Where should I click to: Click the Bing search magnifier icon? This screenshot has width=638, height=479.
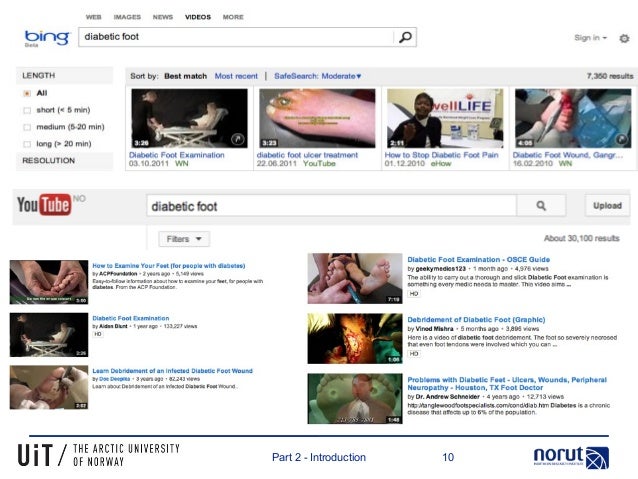click(x=405, y=37)
